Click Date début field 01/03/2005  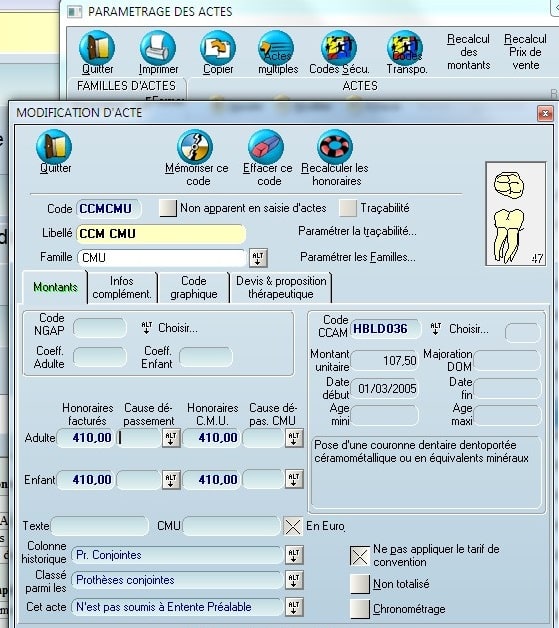(x=385, y=388)
